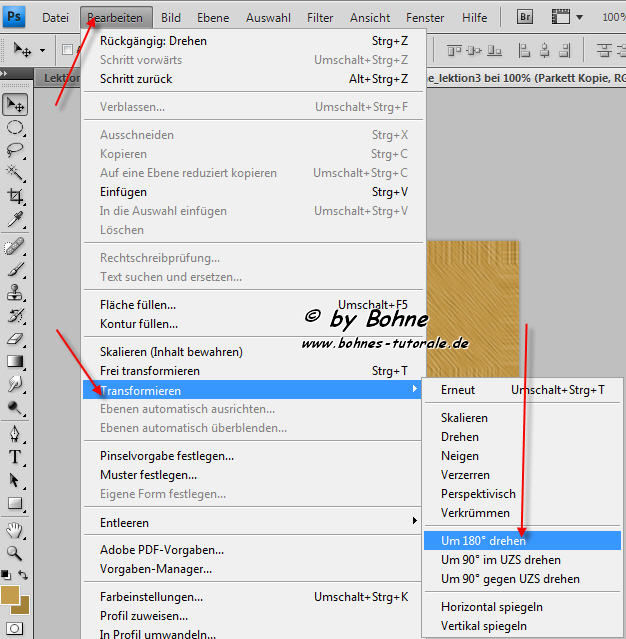The width and height of the screenshot is (626, 639).
Task: Select the Hand tool
Action: [16, 529]
